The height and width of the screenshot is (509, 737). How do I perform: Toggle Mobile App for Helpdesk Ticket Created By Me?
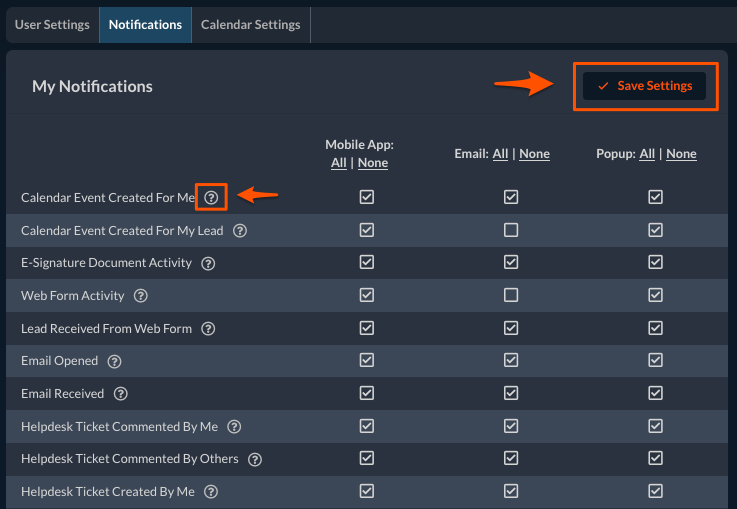click(367, 491)
